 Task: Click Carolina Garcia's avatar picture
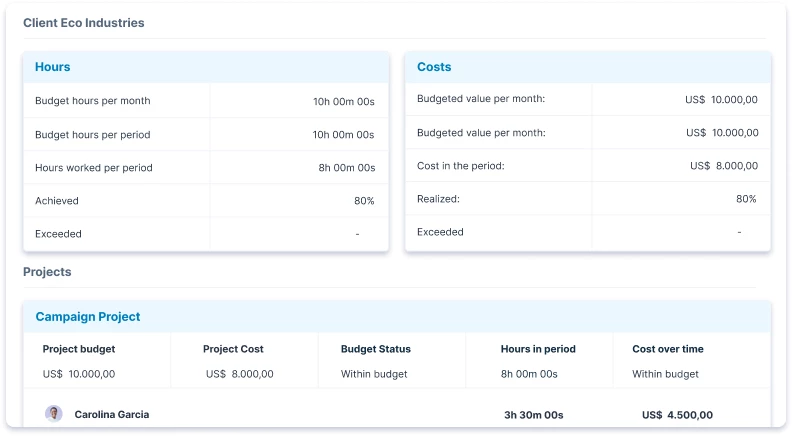54,414
